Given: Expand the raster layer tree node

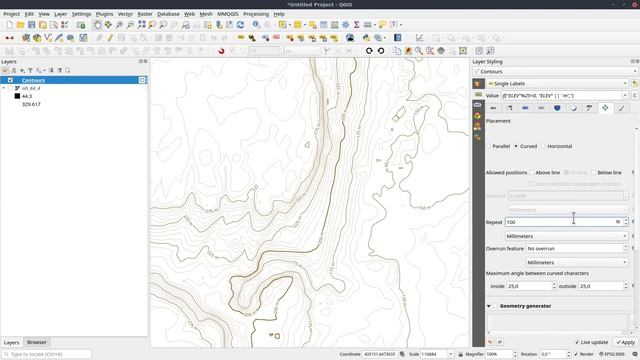Looking at the screenshot, I should click(4, 88).
